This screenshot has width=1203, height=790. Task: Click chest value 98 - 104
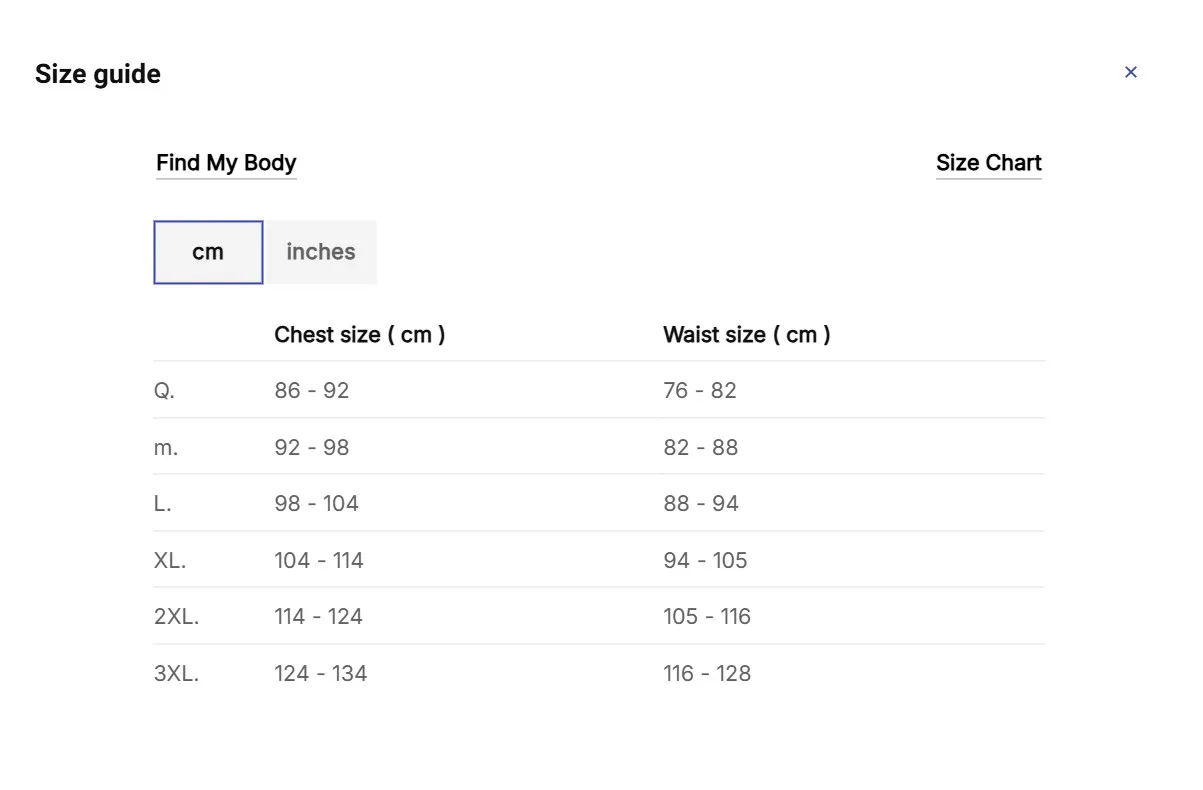317,503
